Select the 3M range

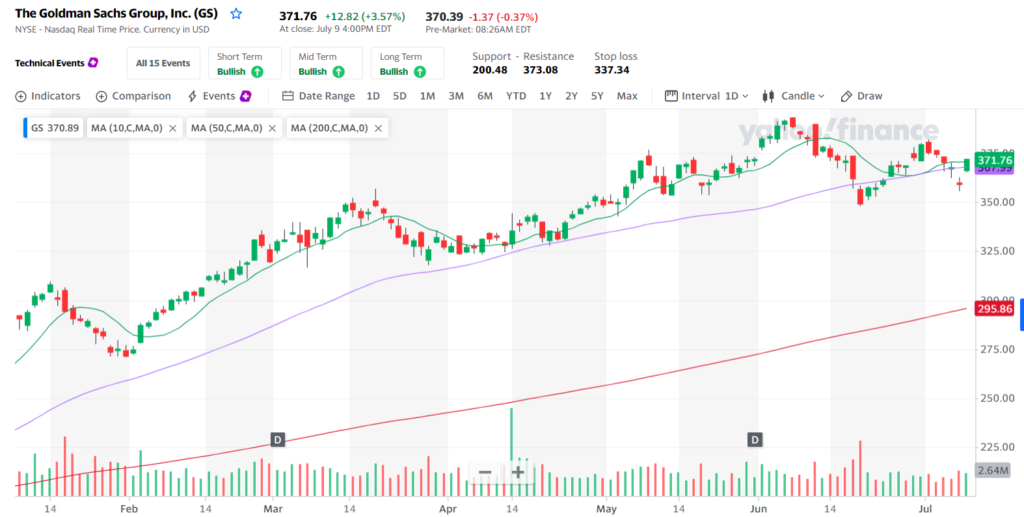tap(456, 96)
